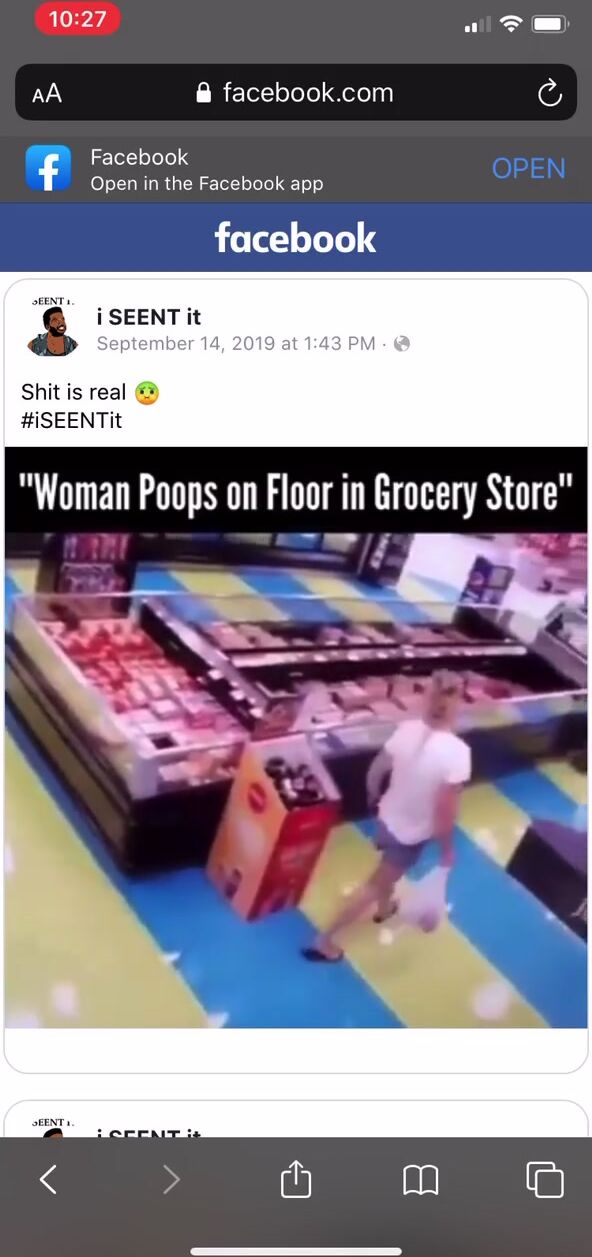Play the grocery store video
Viewport: 592px width, 1257px height.
296,738
